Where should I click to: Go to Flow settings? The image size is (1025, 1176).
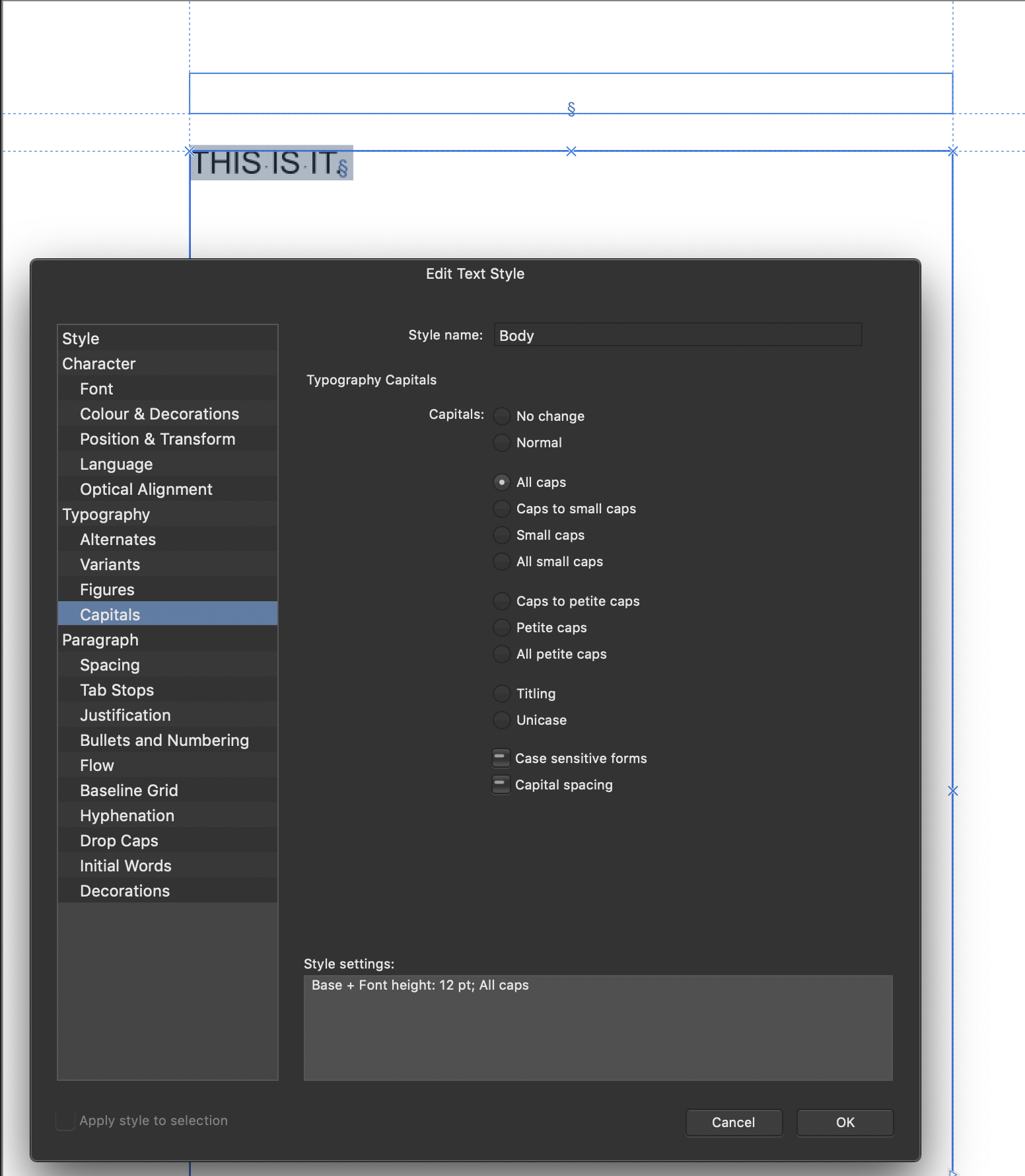(168, 765)
